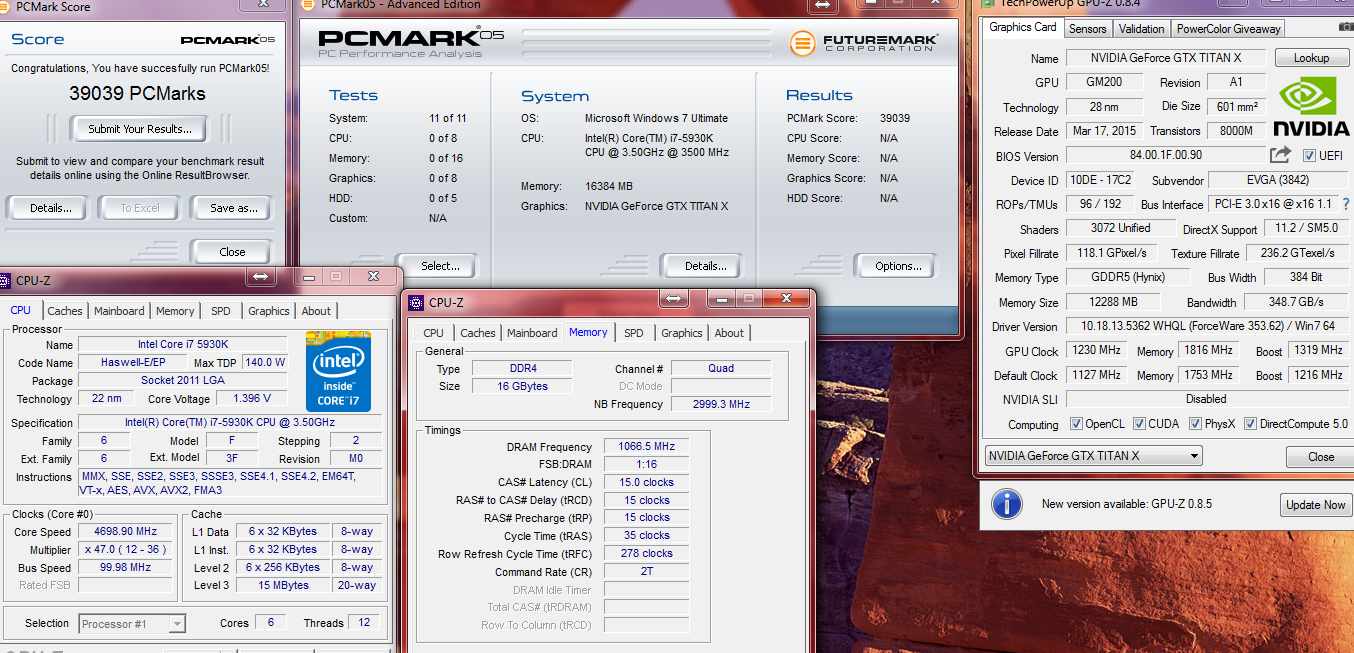Click the To Excel button
This screenshot has height=653, width=1354.
coord(140,208)
